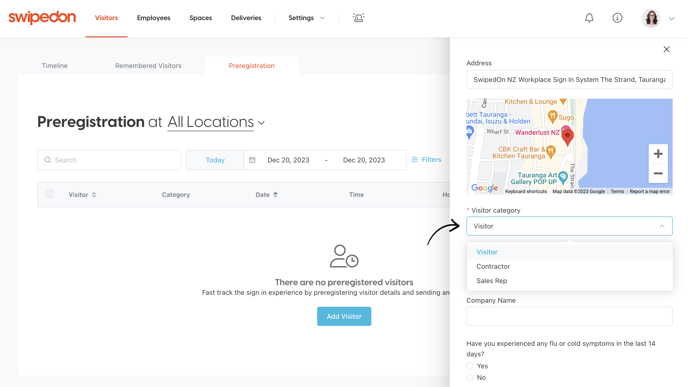Click the Address input field
688x387 pixels.
point(570,79)
